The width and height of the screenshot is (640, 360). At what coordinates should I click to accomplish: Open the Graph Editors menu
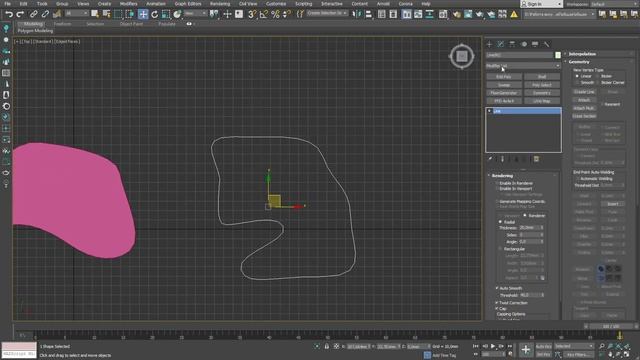tap(188, 4)
